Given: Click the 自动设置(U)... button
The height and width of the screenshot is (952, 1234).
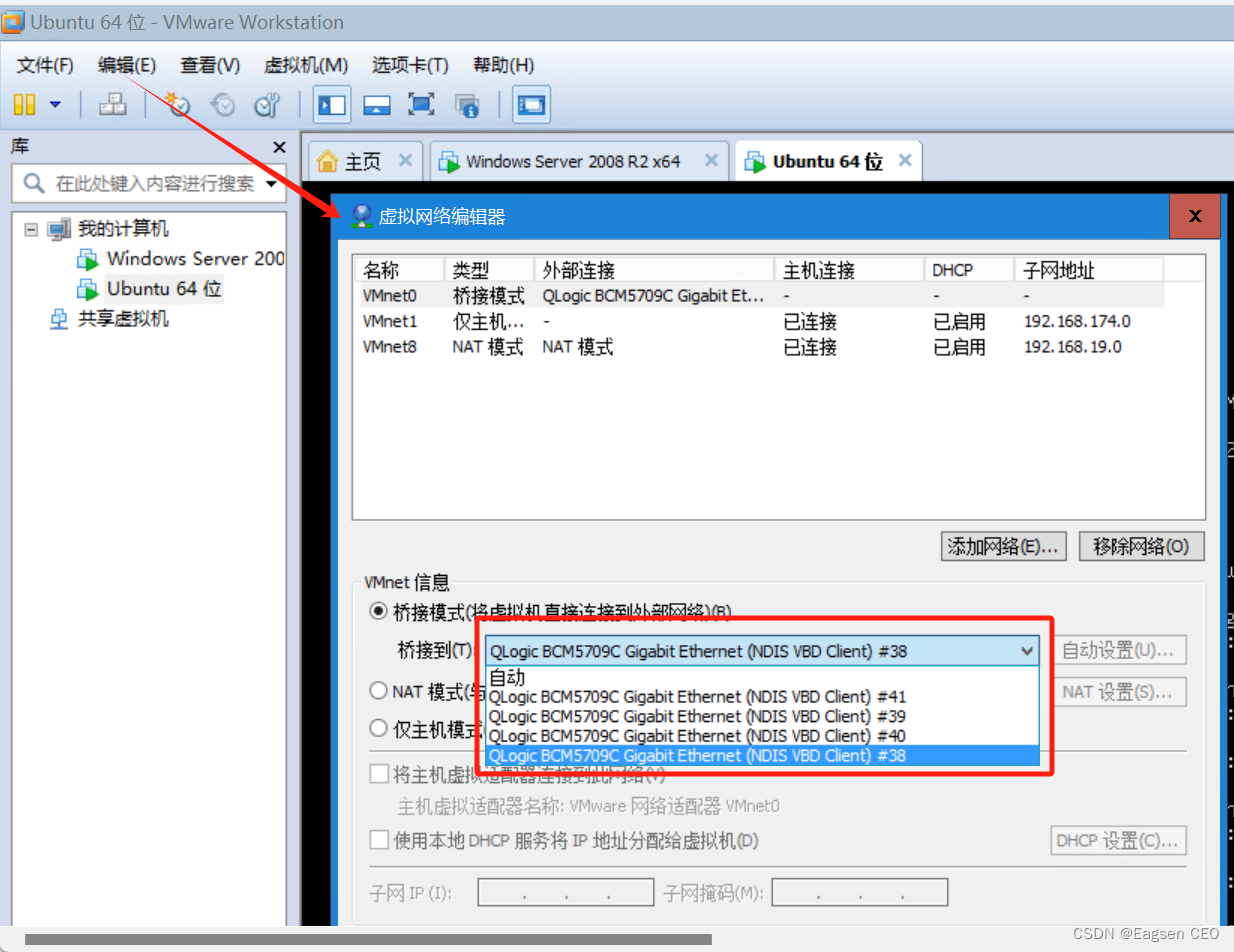Looking at the screenshot, I should pyautogui.click(x=1118, y=650).
